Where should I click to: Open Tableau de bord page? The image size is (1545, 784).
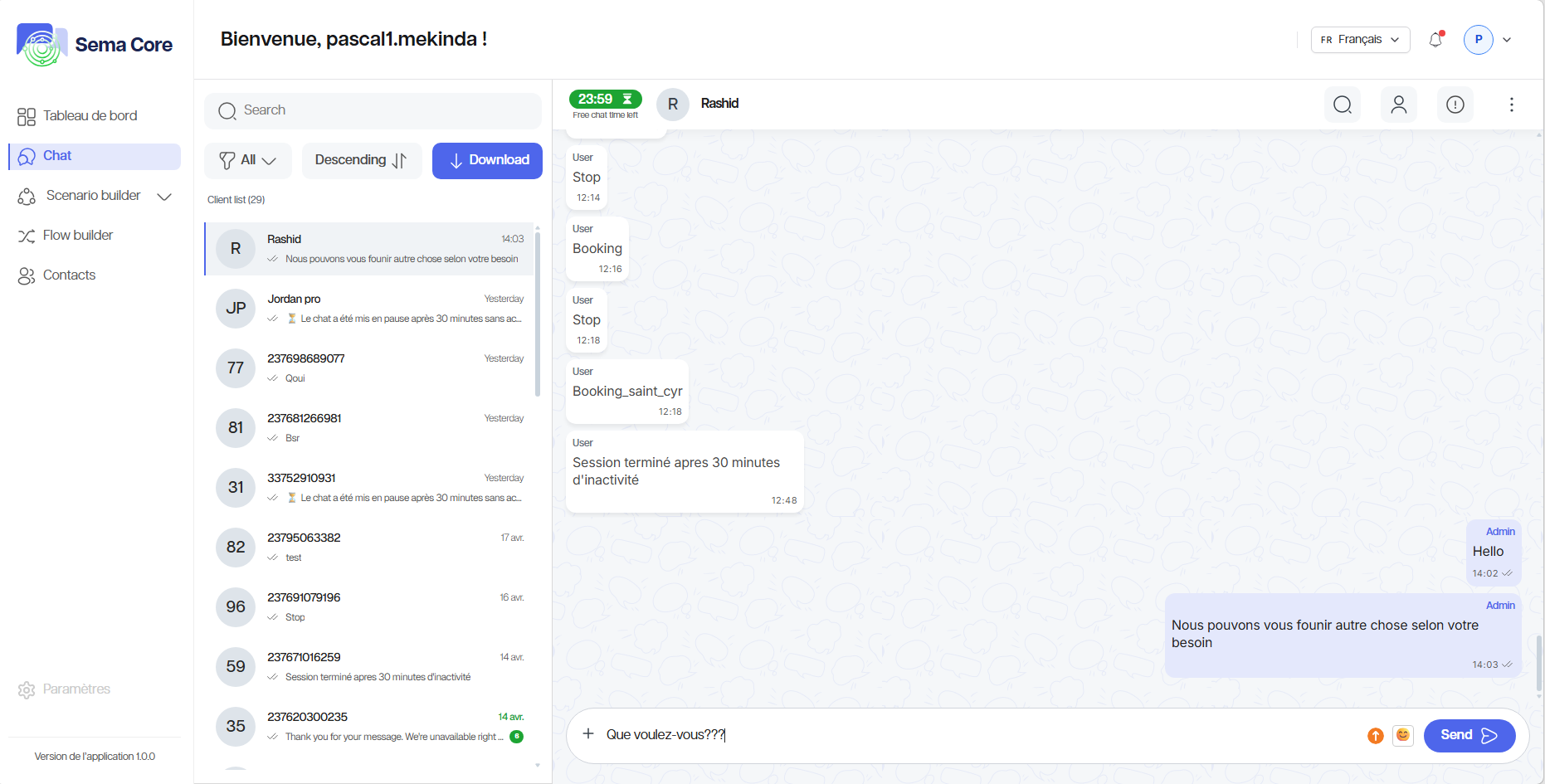pyautogui.click(x=90, y=116)
